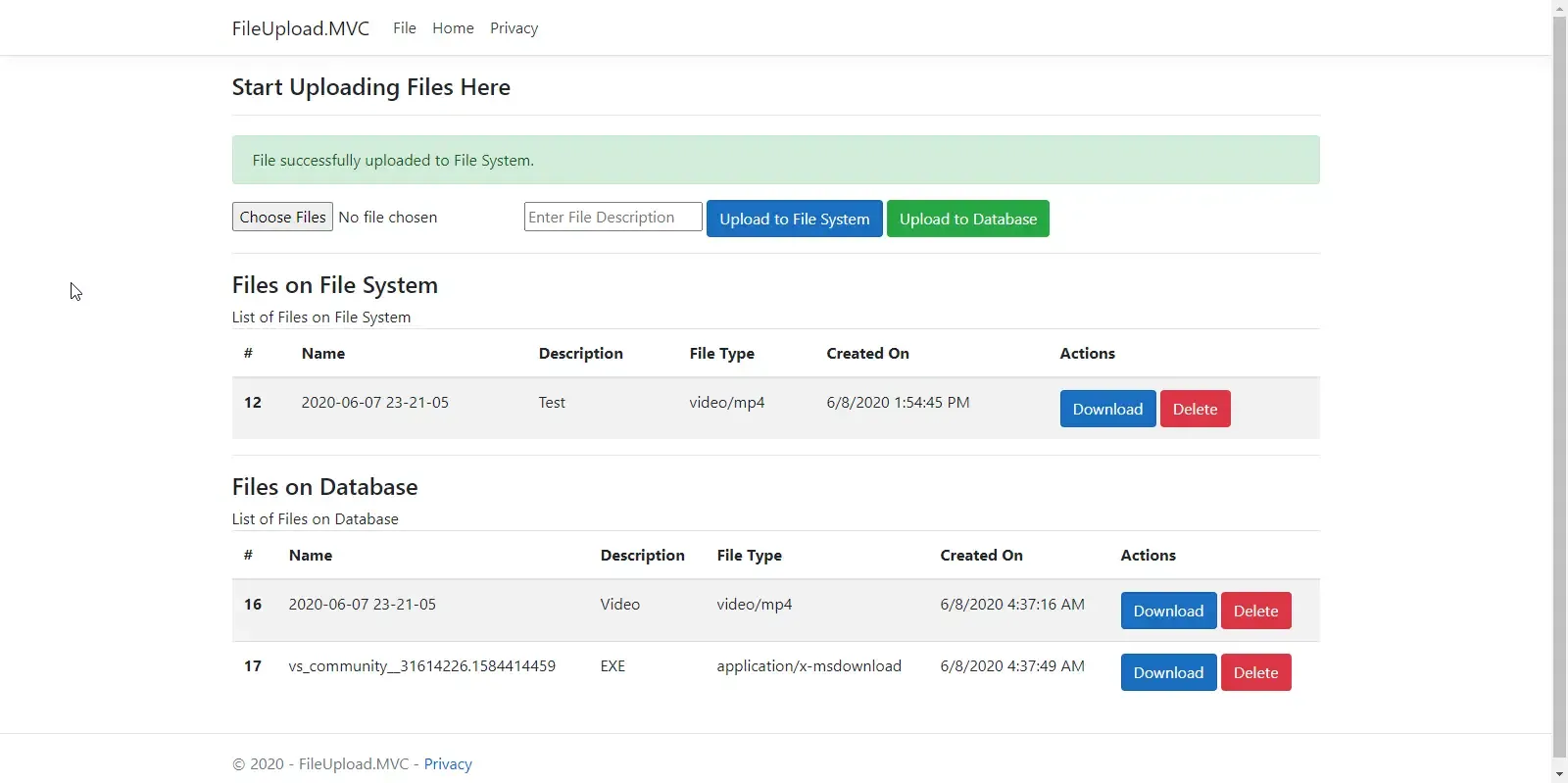Download the vs_community EXE file

point(1167,673)
